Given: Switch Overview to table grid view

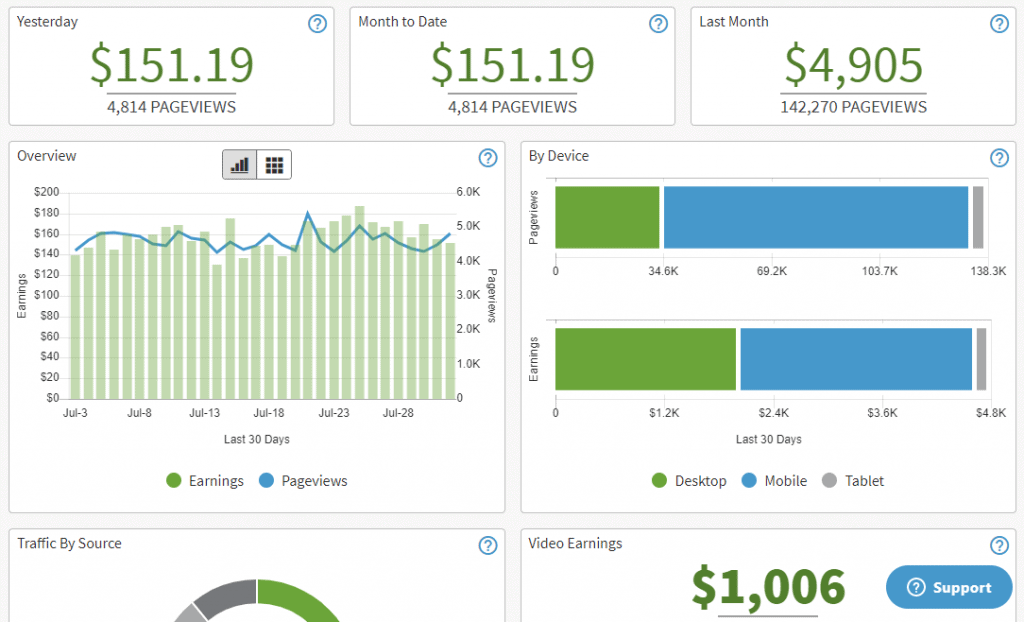Looking at the screenshot, I should pyautogui.click(x=274, y=165).
